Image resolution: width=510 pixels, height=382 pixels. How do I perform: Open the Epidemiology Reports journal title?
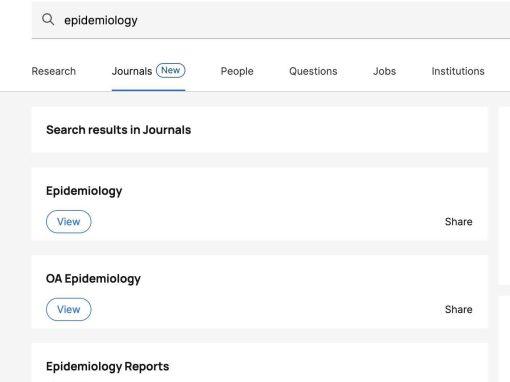tap(107, 366)
